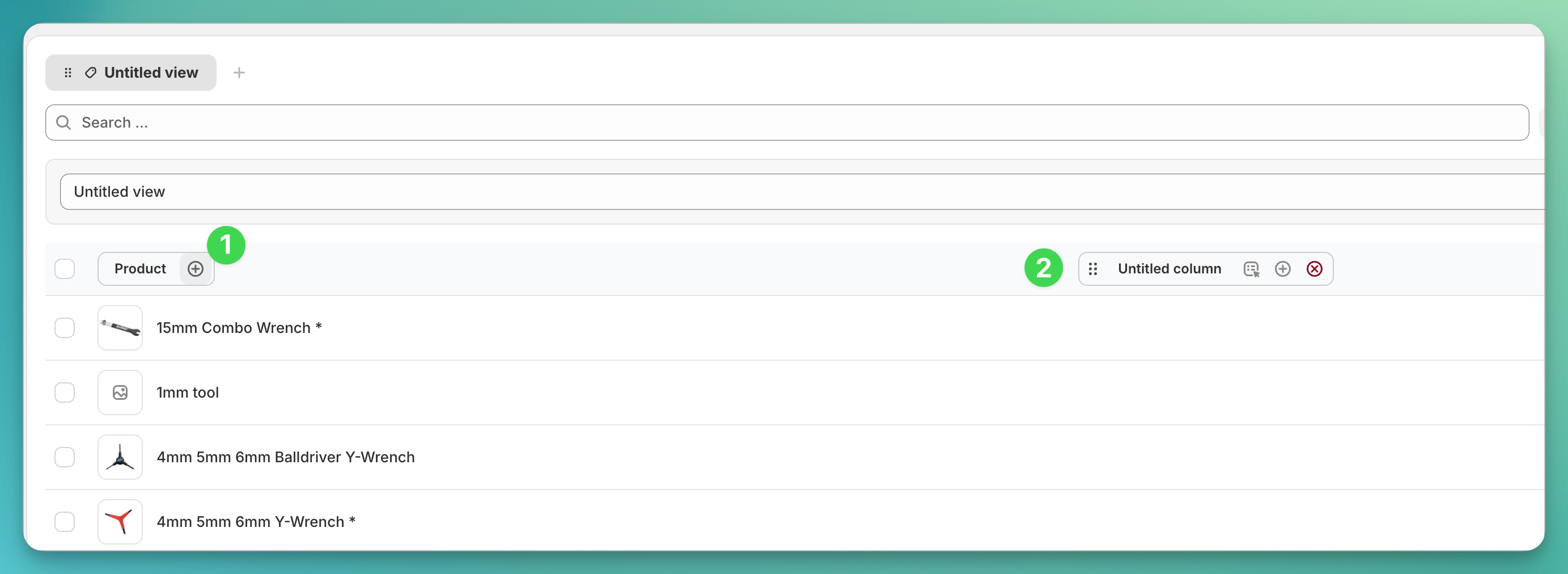Click the plus icon on Untitled column

click(1282, 269)
